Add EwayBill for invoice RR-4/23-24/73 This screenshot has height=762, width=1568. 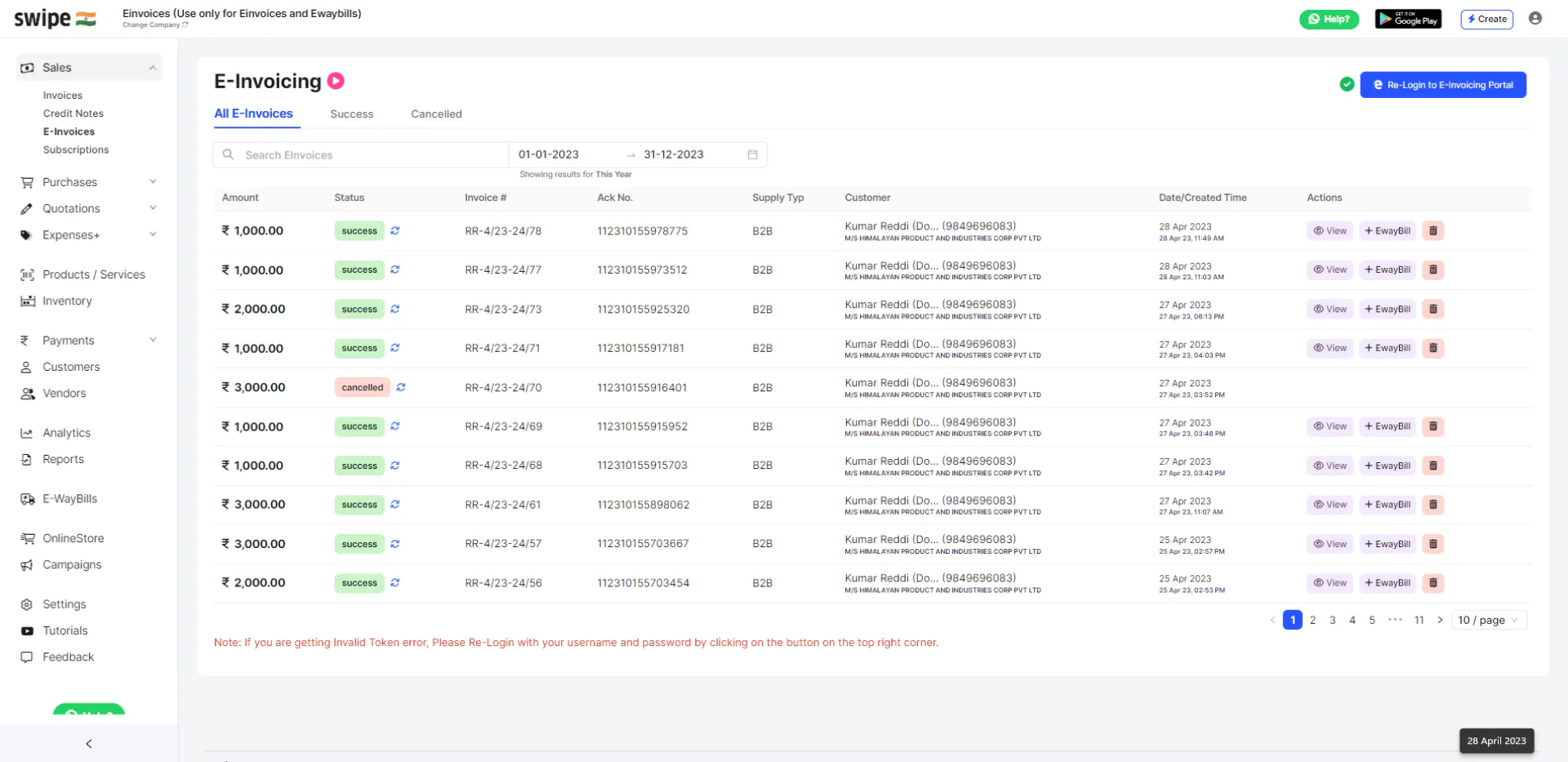pos(1388,310)
